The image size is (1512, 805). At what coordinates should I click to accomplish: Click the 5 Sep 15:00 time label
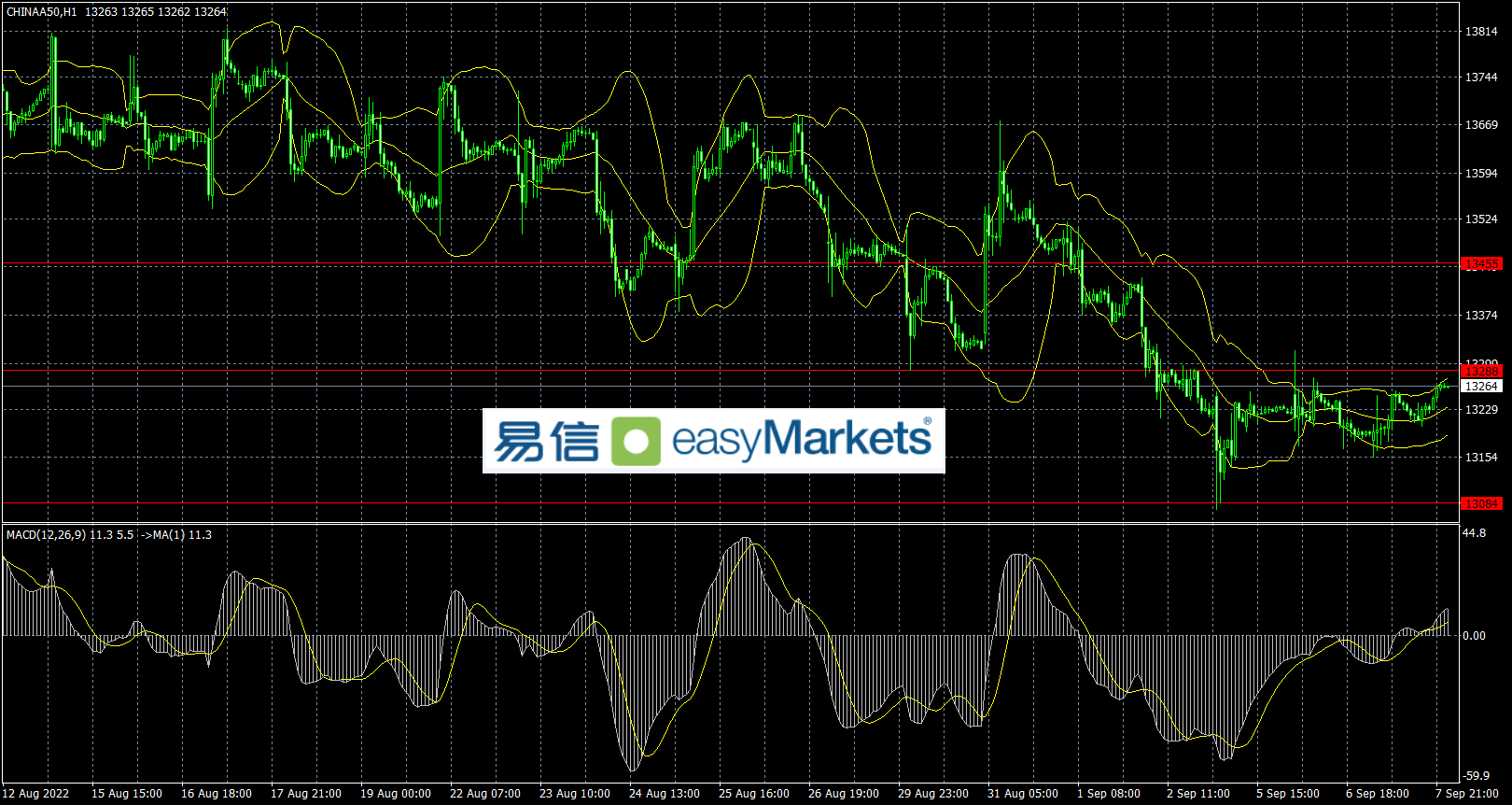click(1288, 794)
